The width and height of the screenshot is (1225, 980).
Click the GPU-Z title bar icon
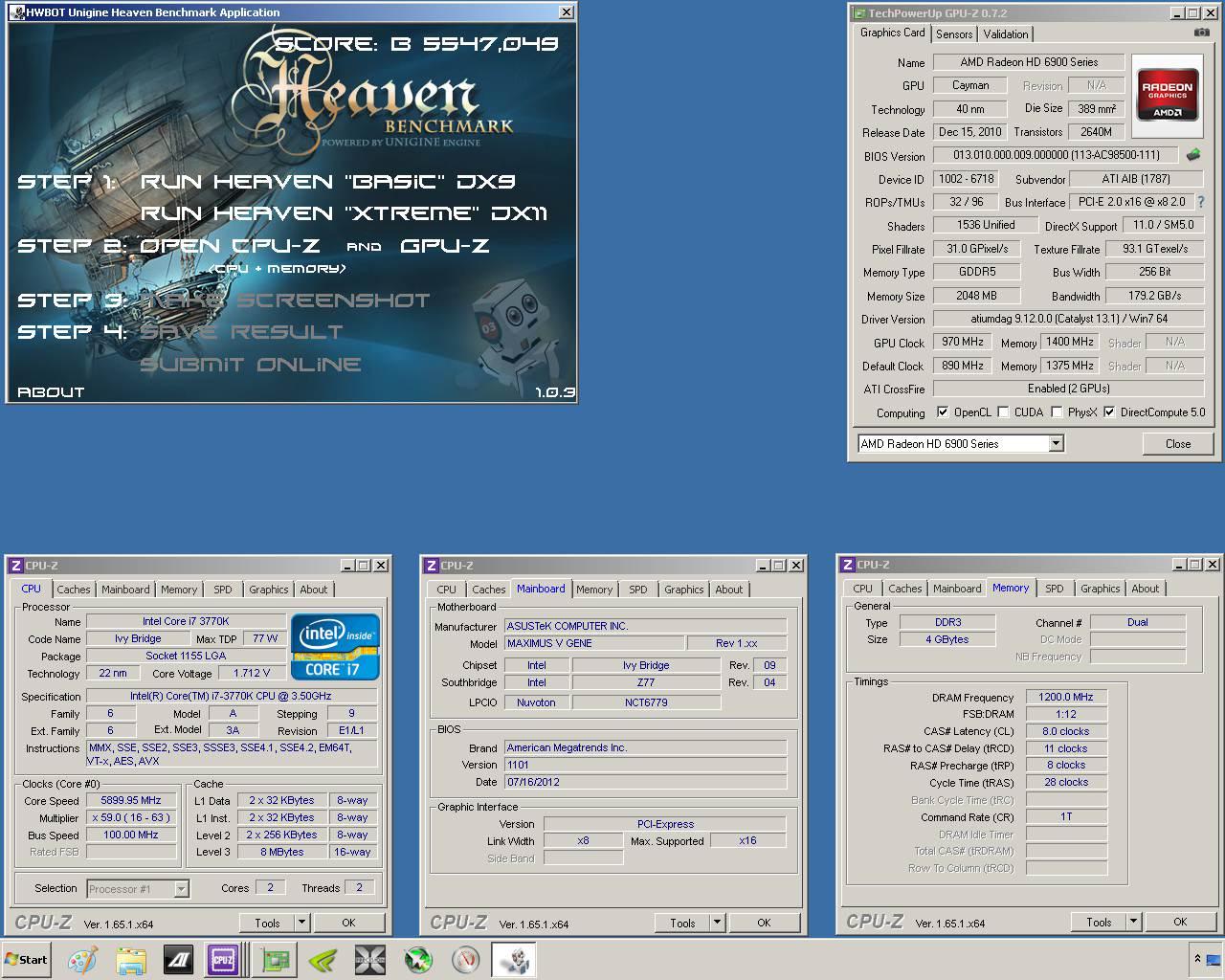pos(858,13)
